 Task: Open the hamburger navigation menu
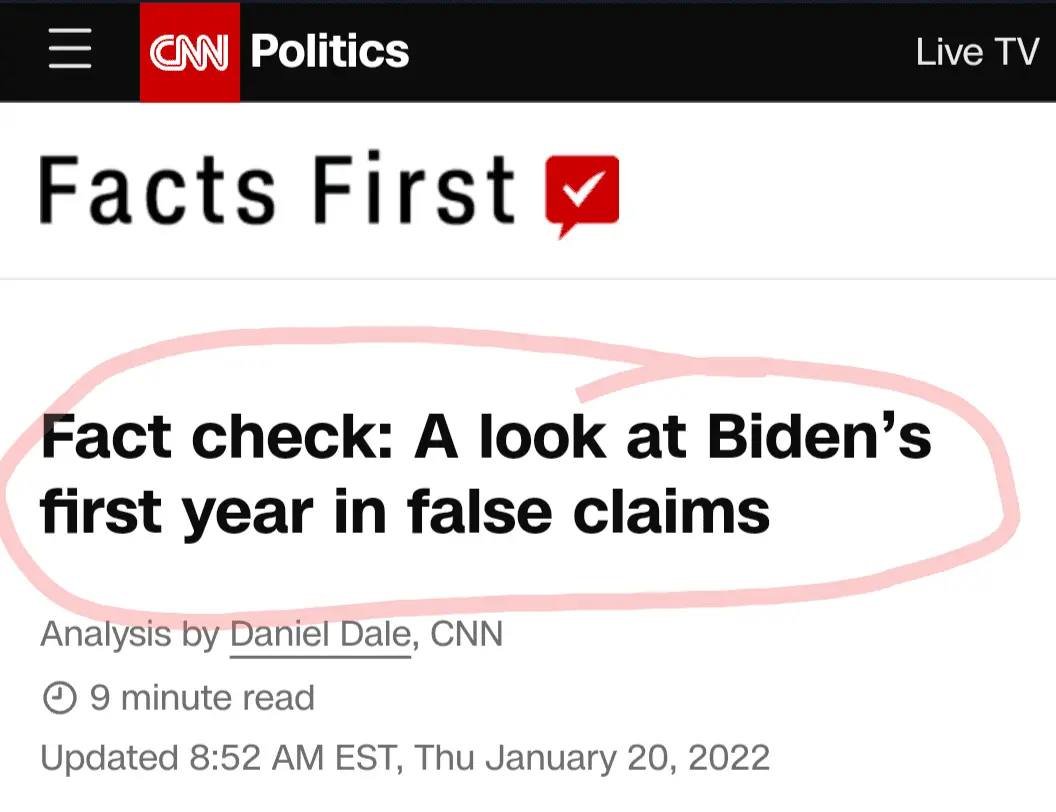click(x=69, y=50)
